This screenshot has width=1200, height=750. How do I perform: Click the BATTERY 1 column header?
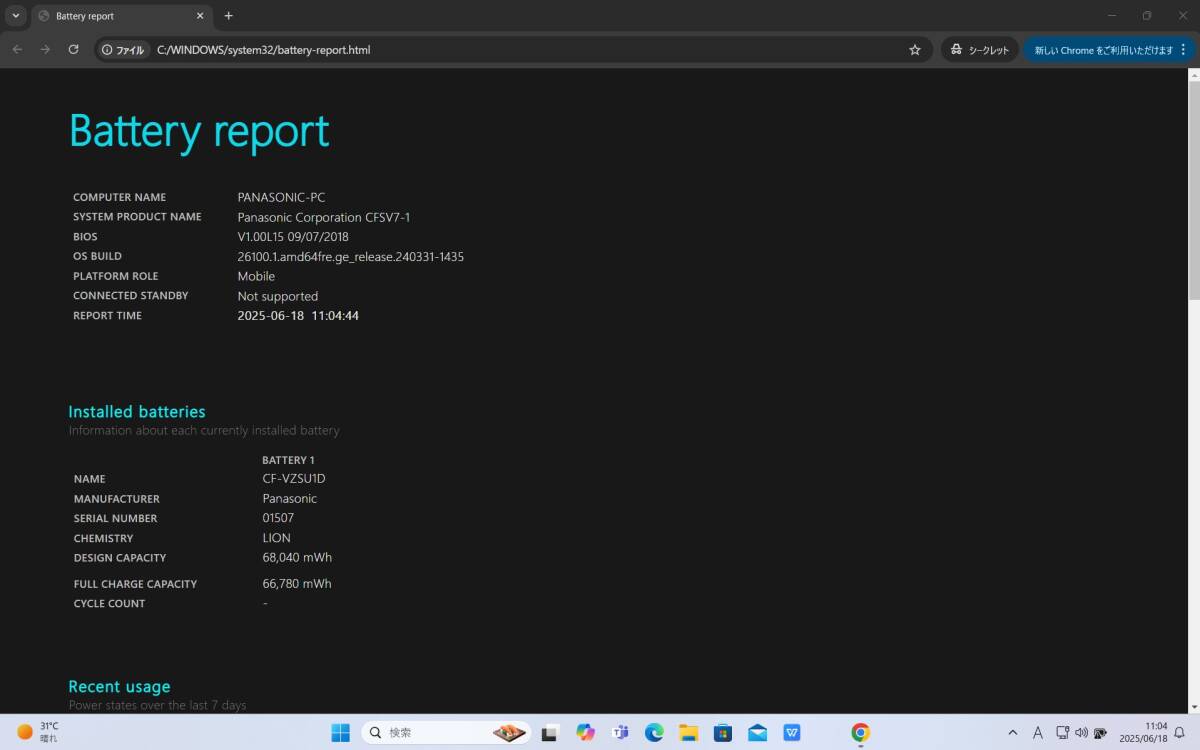point(288,460)
